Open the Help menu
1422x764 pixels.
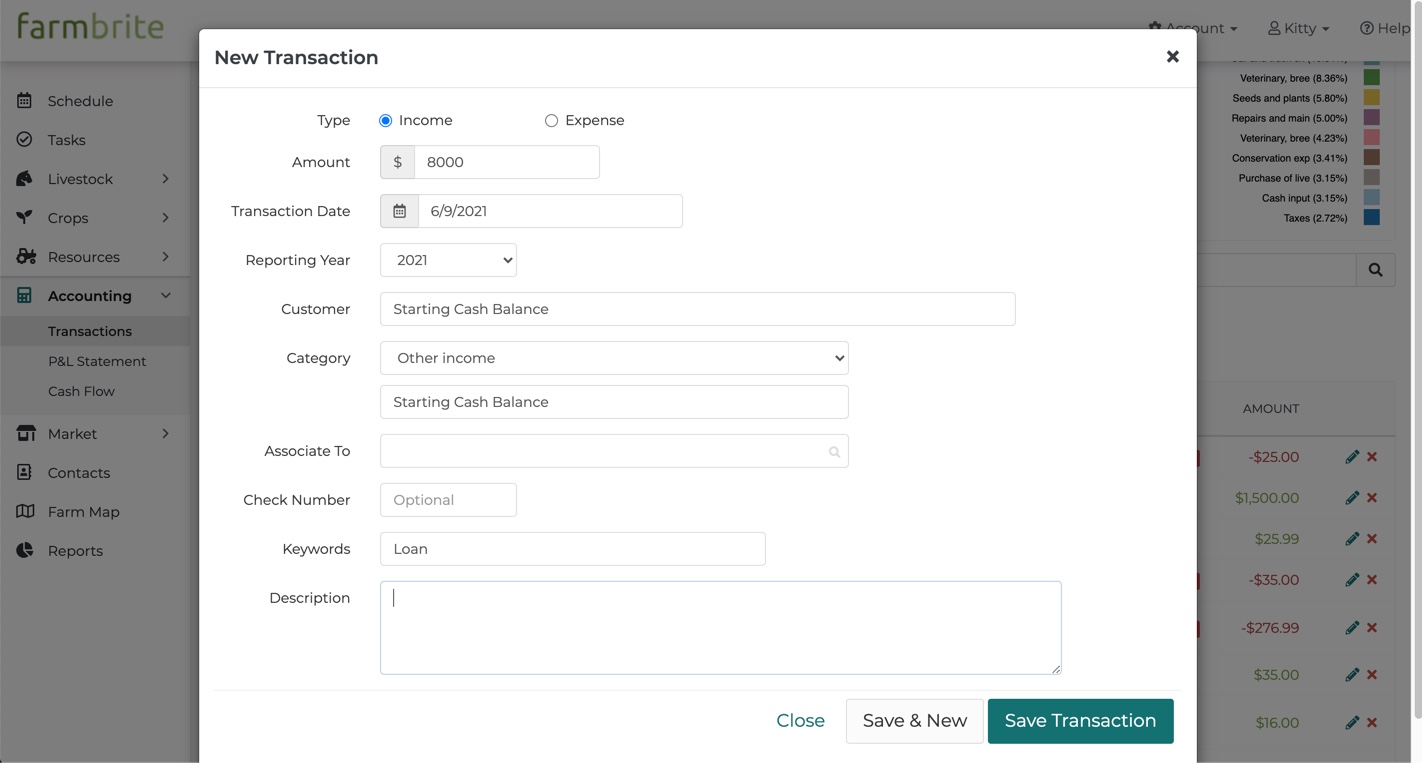1385,28
